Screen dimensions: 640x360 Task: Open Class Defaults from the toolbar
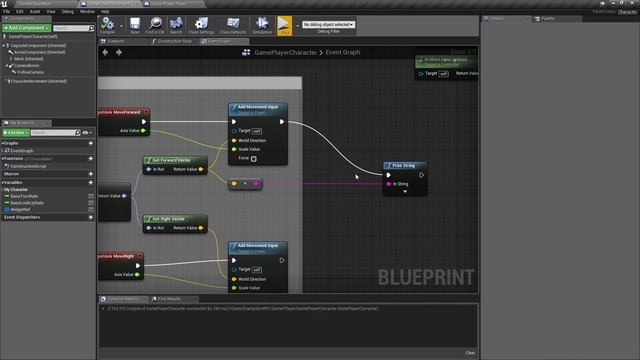click(233, 24)
